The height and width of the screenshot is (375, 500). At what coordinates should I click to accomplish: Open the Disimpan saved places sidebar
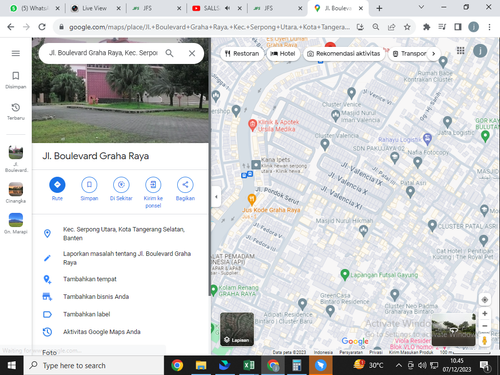16,80
